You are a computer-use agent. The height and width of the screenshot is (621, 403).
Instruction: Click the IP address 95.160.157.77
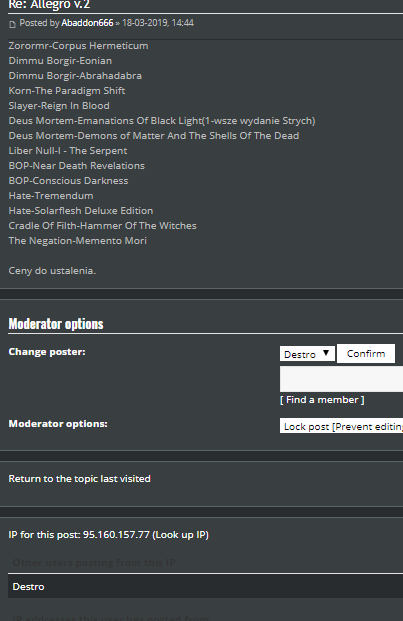[x=116, y=535]
